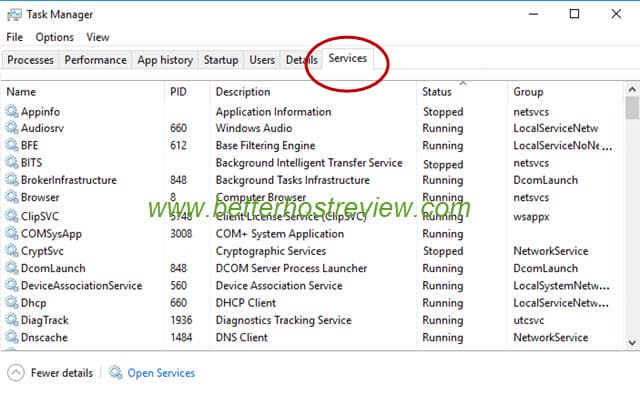Viewport: 640px width, 394px height.
Task: Switch to the Details tab
Action: [301, 60]
